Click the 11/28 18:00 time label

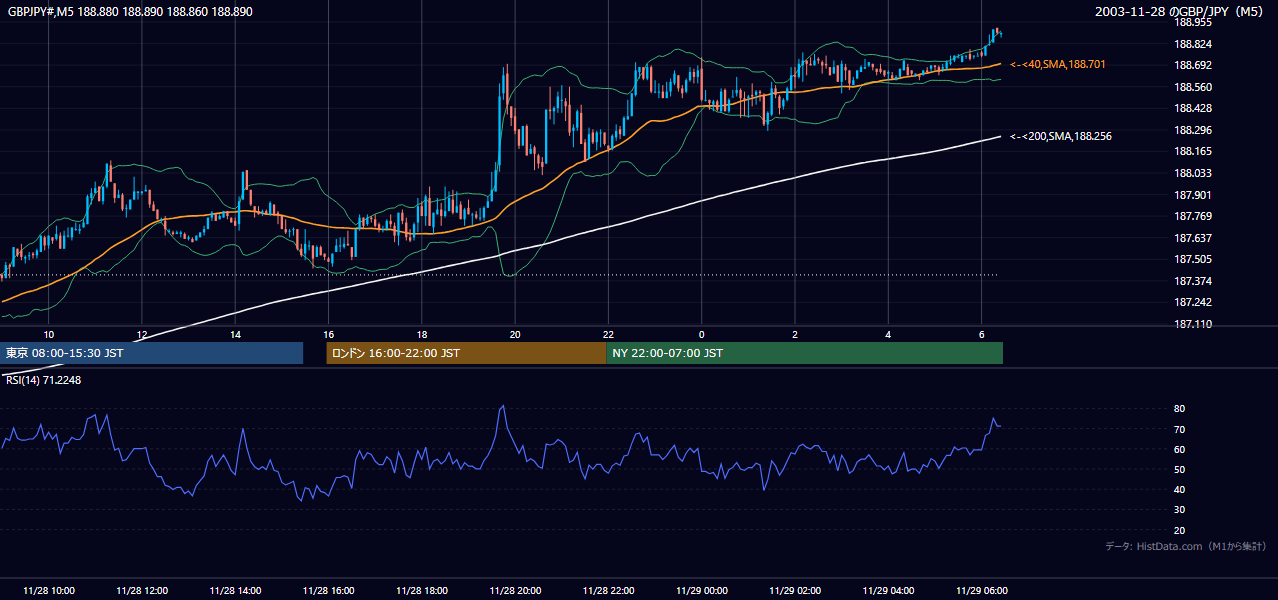pyautogui.click(x=422, y=590)
